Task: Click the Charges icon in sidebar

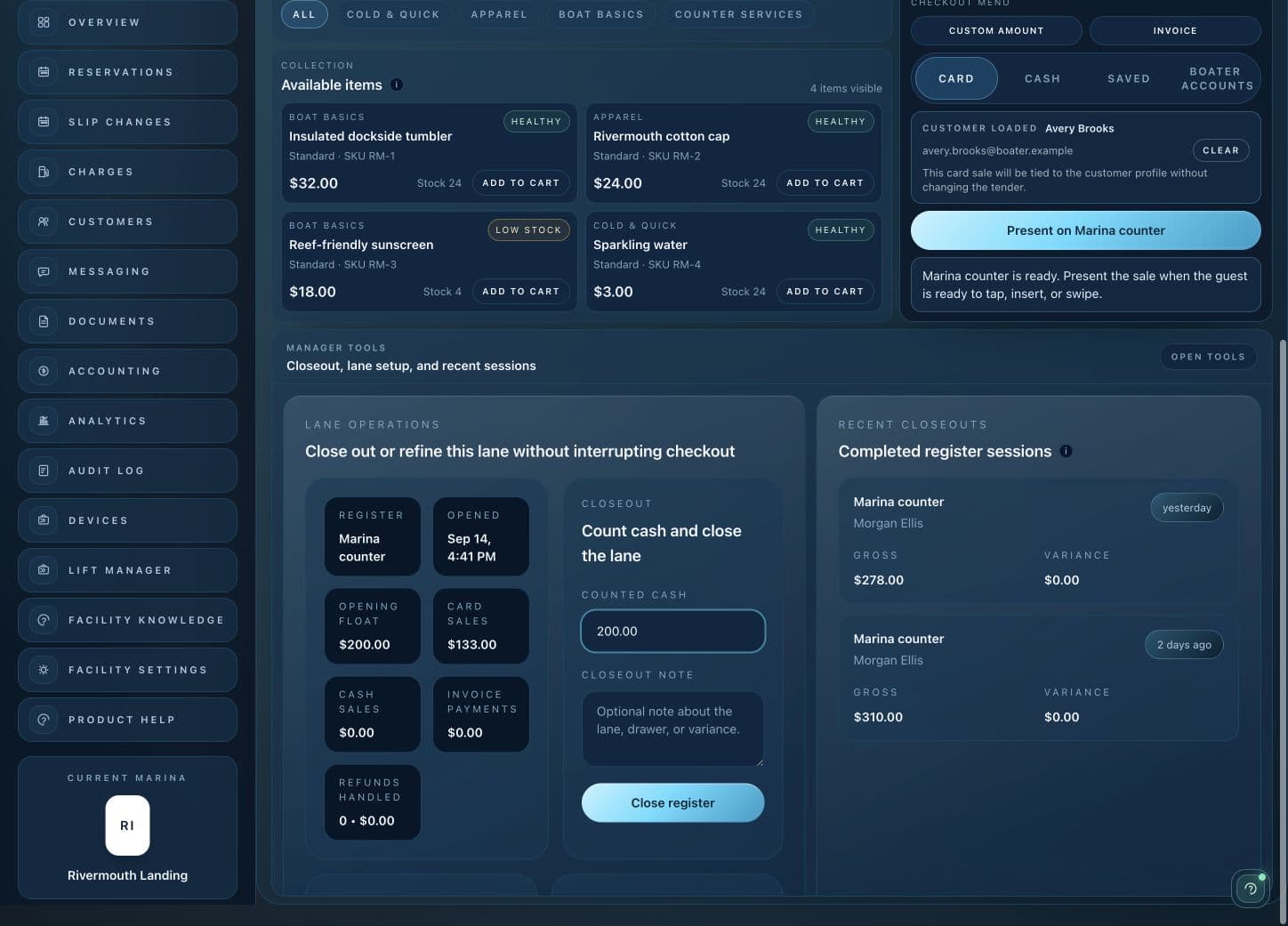Action: 43,172
